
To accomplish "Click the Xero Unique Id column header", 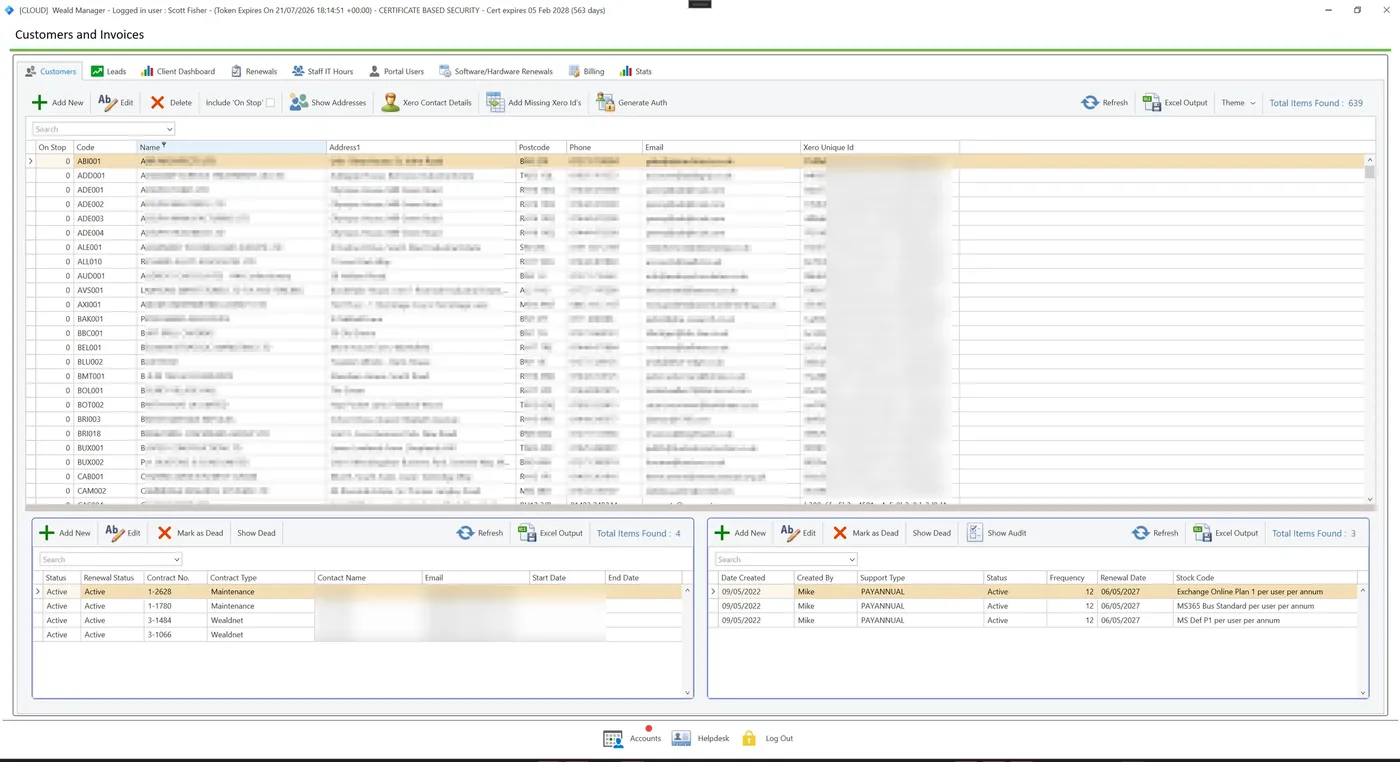I will (x=879, y=147).
